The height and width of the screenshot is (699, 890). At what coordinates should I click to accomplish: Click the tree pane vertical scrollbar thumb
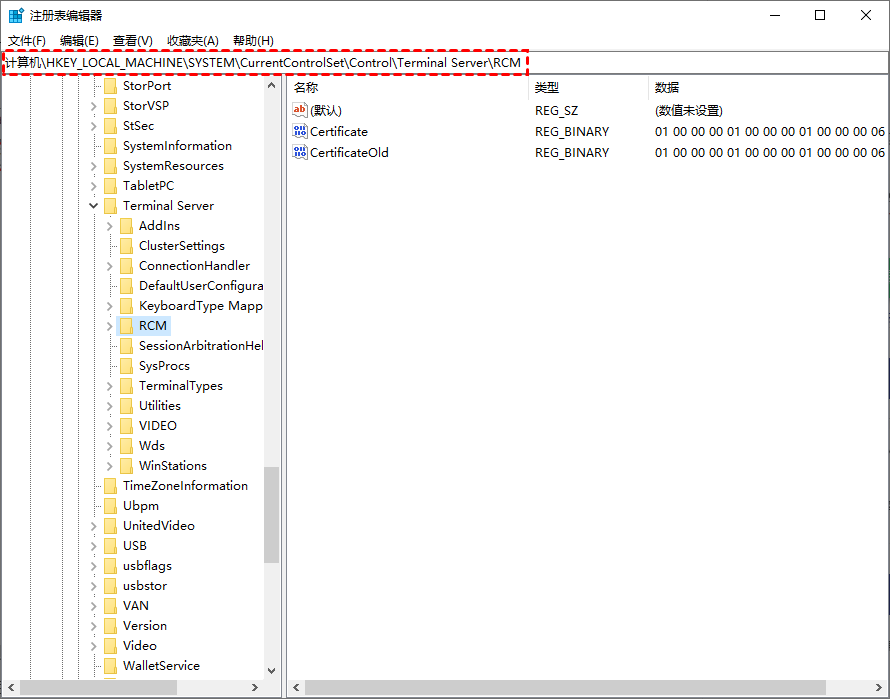coord(271,514)
